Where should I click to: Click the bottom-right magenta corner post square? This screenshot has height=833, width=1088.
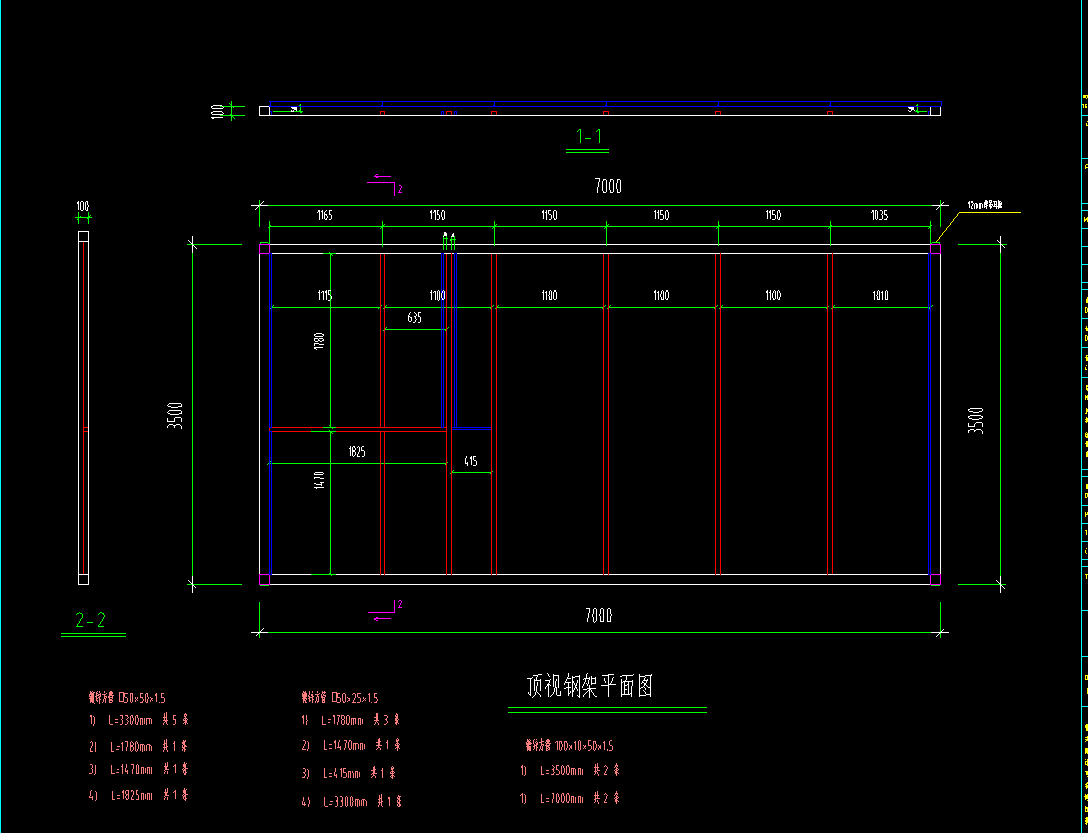[x=935, y=579]
